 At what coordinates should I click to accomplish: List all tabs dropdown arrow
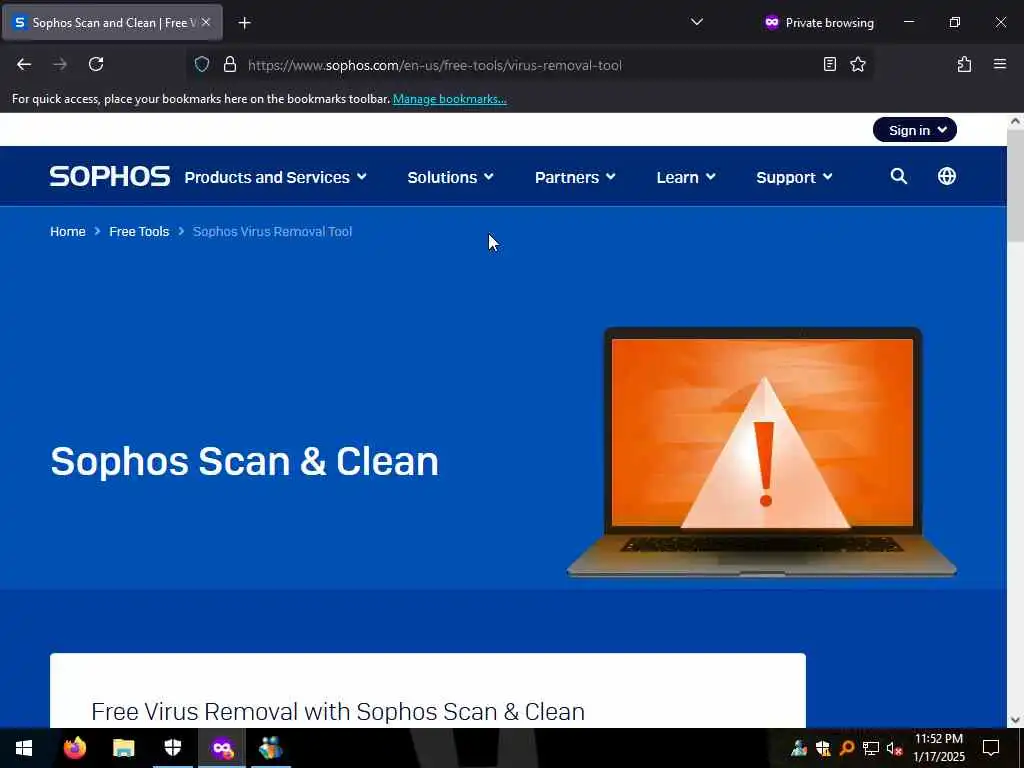(697, 22)
